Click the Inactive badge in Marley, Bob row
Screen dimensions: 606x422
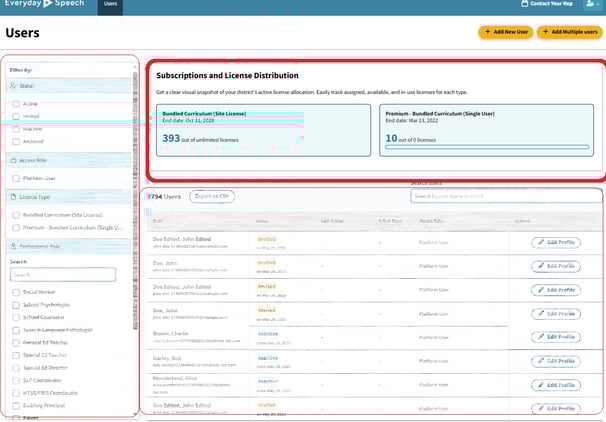[x=268, y=358]
